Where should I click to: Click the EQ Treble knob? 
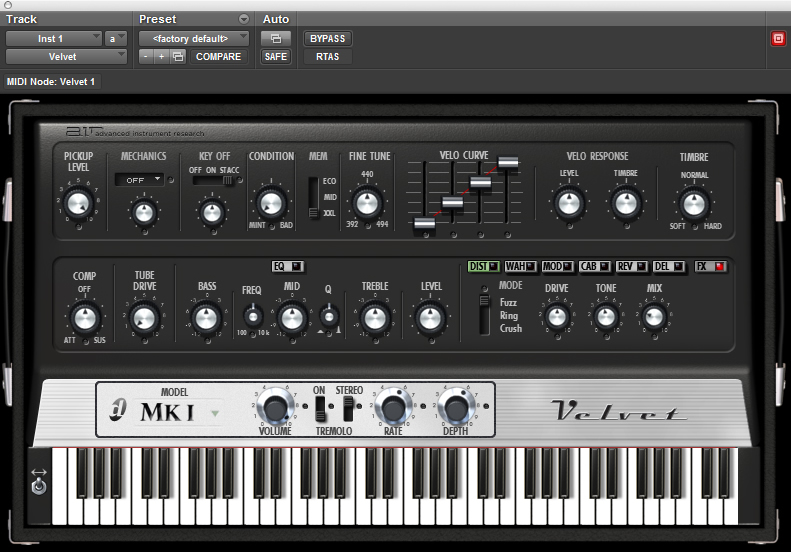pyautogui.click(x=375, y=318)
